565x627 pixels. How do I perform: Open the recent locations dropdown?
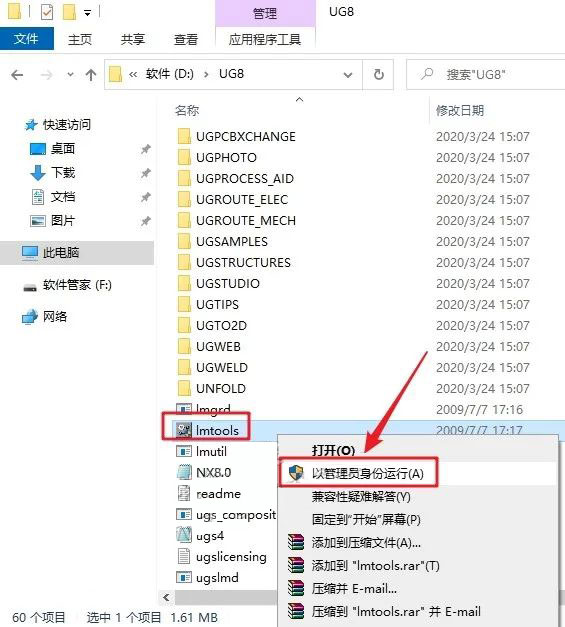coord(70,74)
